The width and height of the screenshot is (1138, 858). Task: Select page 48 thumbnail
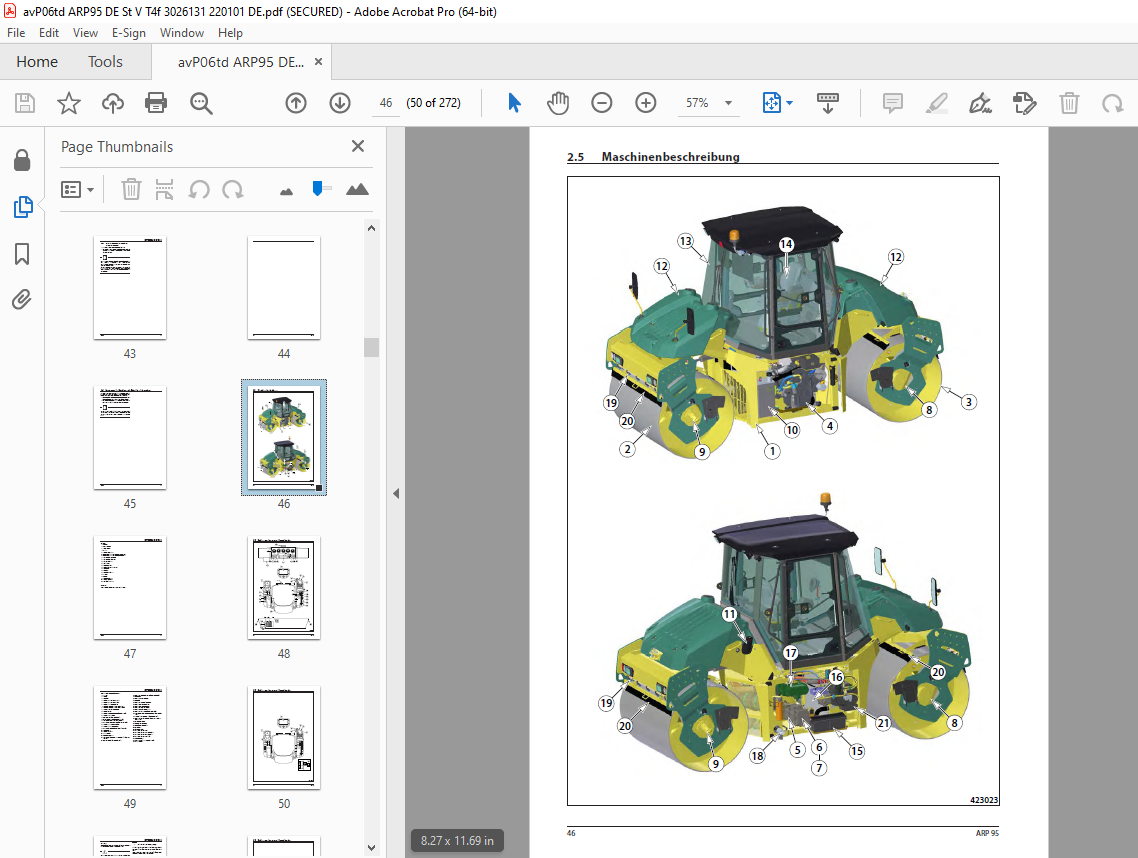(284, 588)
